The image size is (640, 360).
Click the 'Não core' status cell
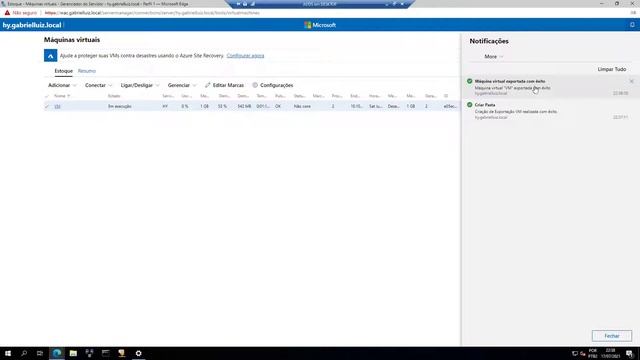point(302,106)
